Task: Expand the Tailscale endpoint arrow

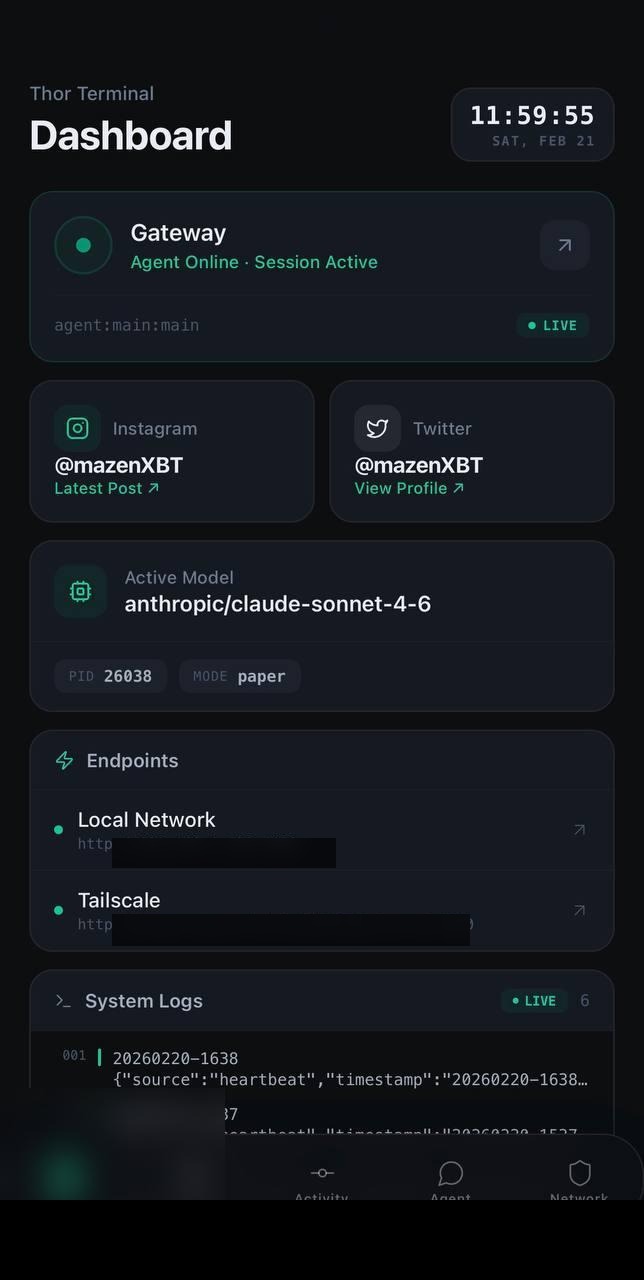Action: click(x=580, y=910)
